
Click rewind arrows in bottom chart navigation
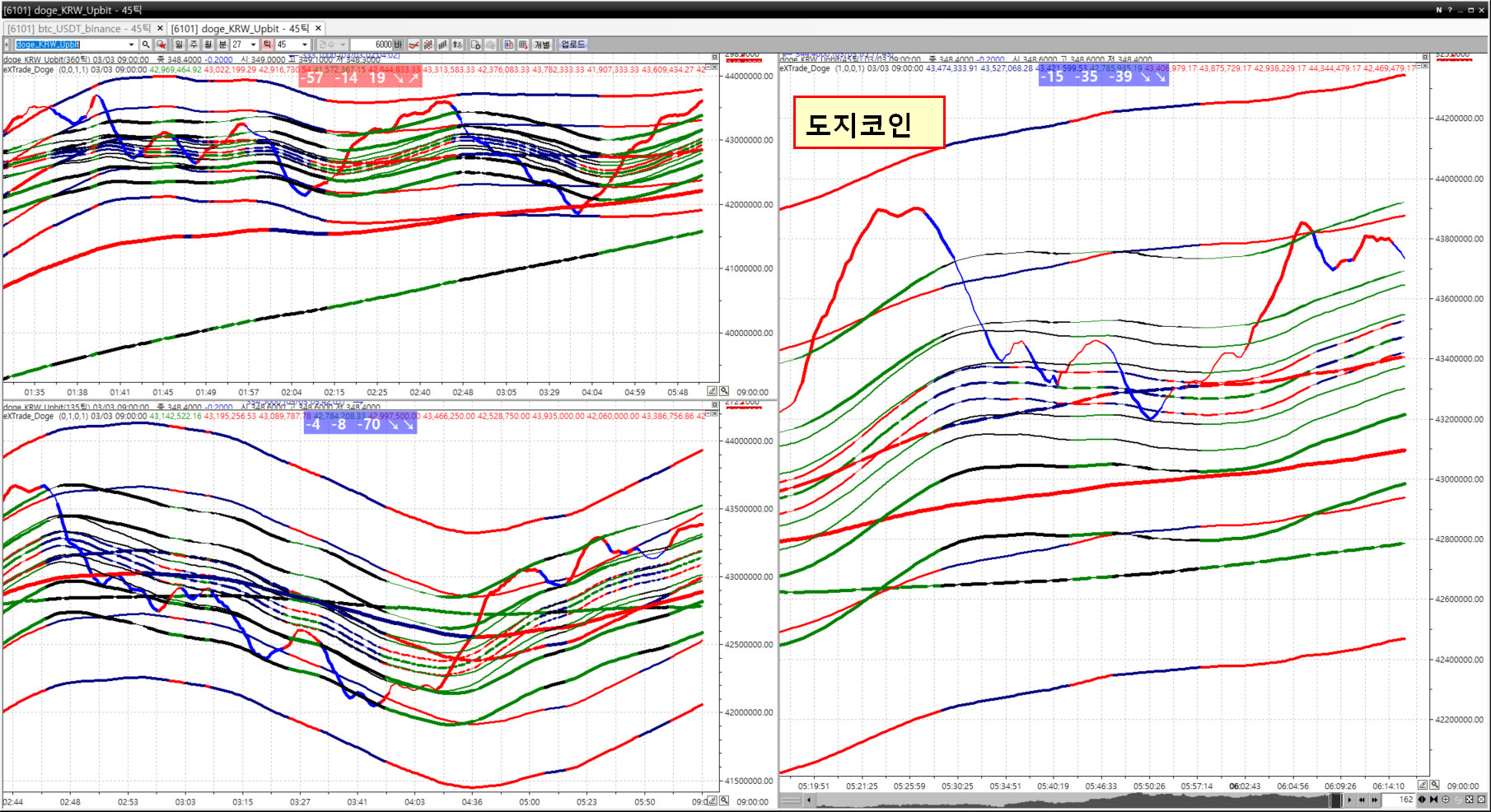[1362, 800]
